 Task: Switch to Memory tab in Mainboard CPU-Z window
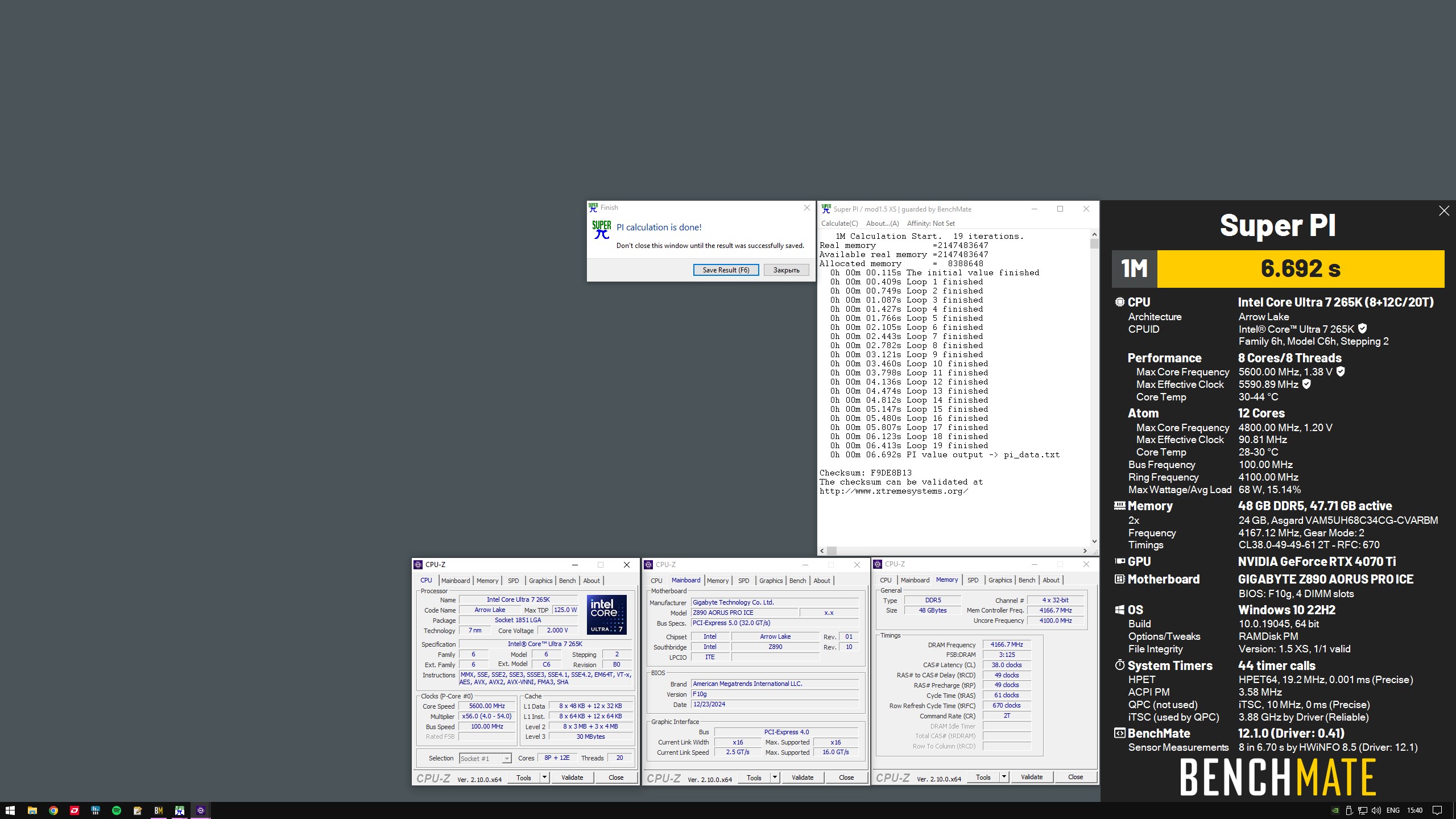click(717, 581)
